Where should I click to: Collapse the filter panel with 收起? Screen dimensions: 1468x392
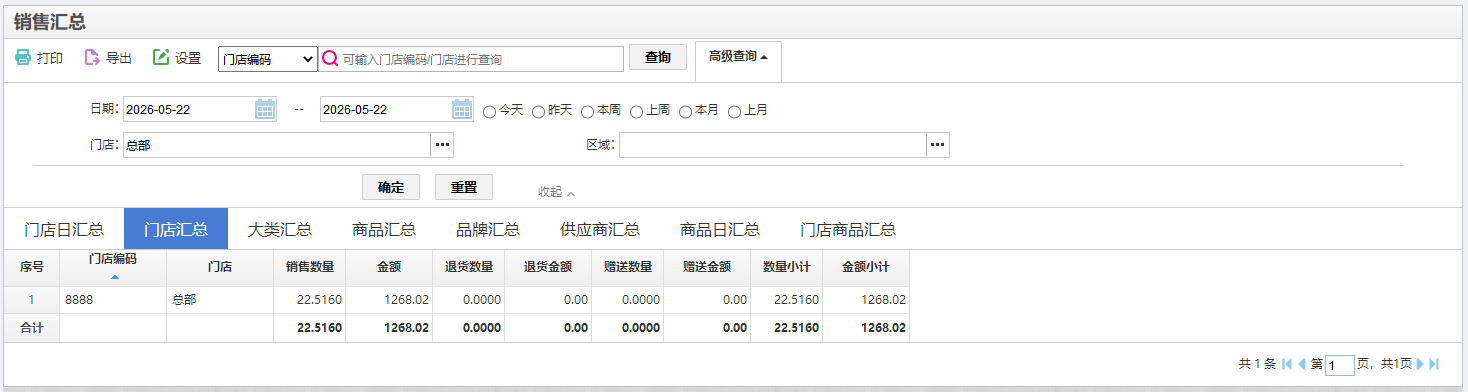coord(556,191)
